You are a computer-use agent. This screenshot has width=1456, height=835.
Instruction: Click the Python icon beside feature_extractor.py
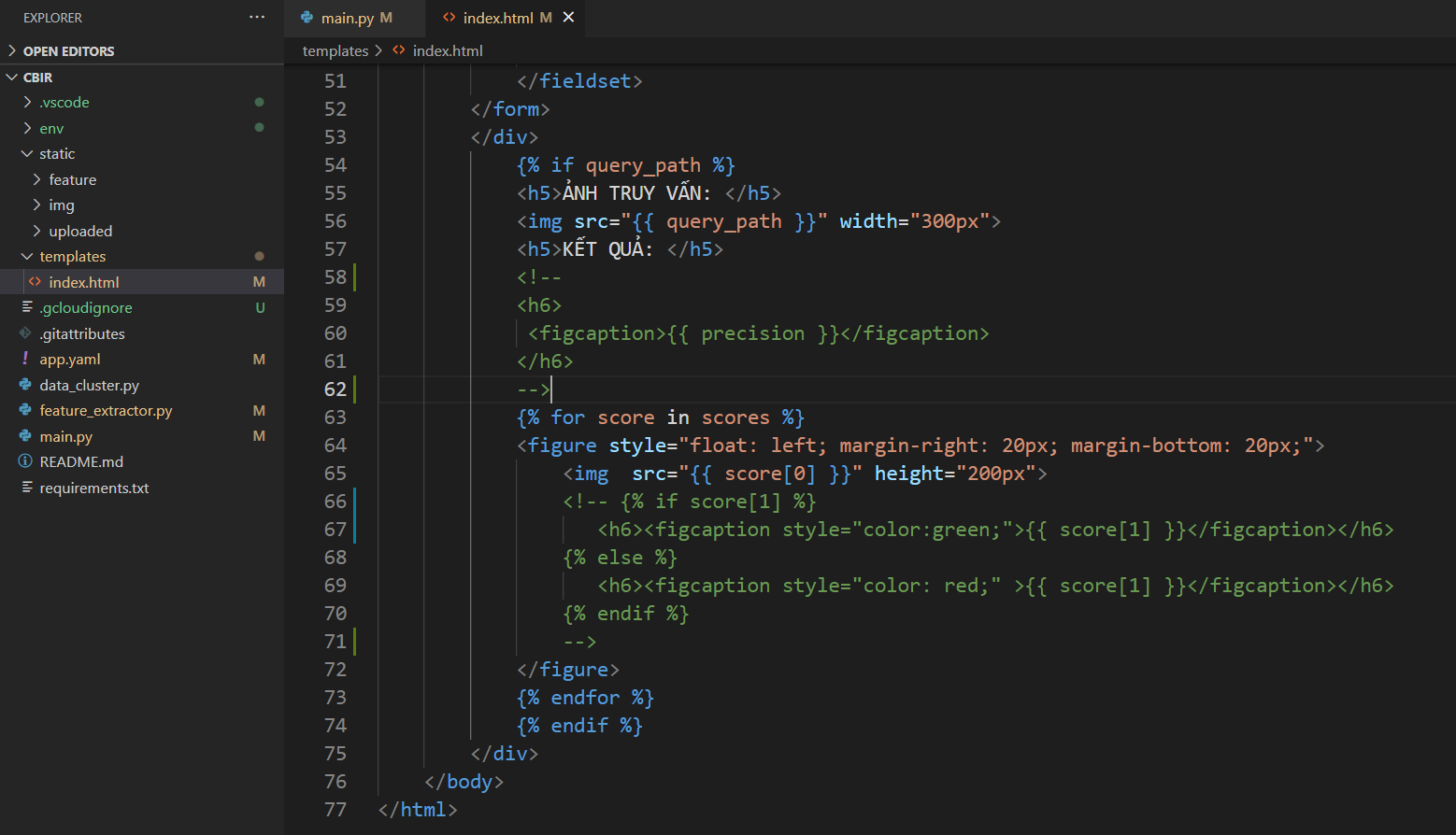[x=25, y=410]
